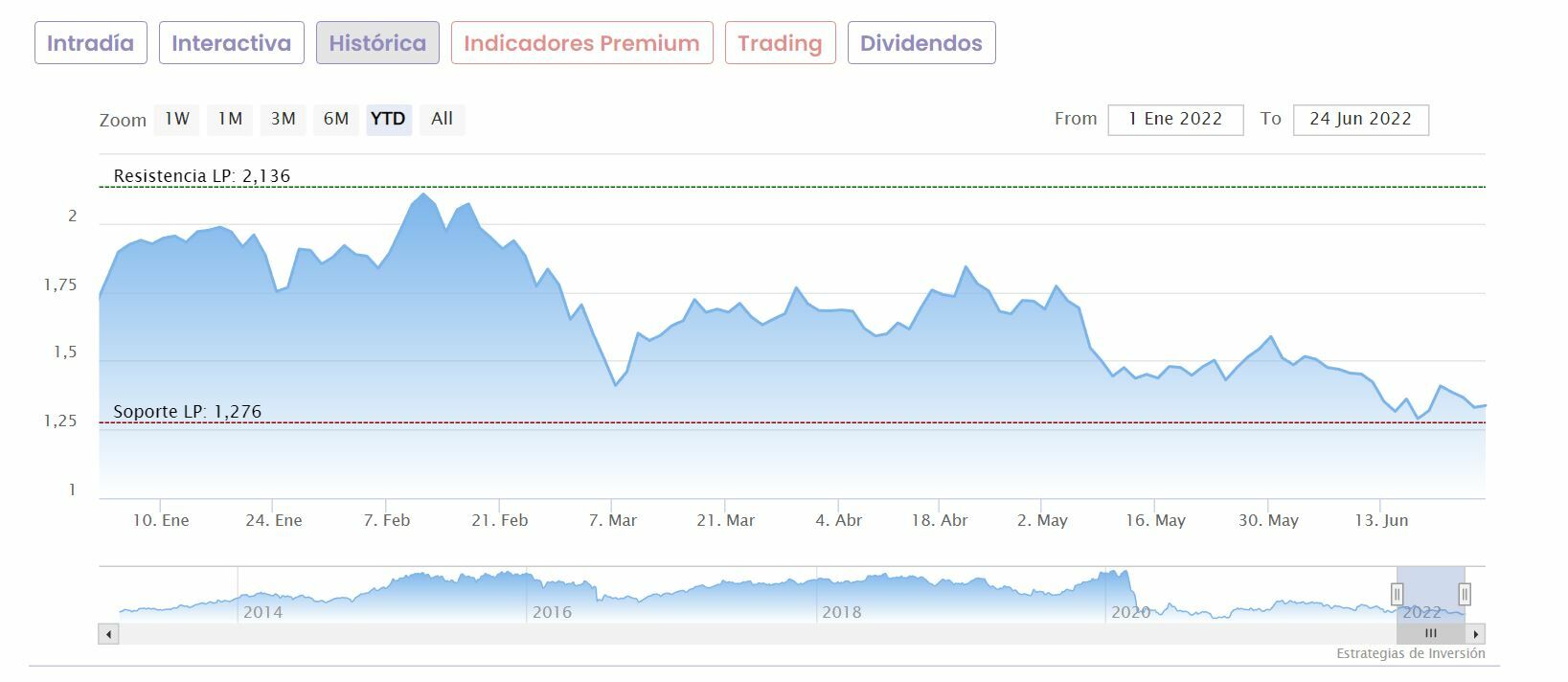Click the left range handle in navigator
The image size is (1568, 682).
(1397, 595)
